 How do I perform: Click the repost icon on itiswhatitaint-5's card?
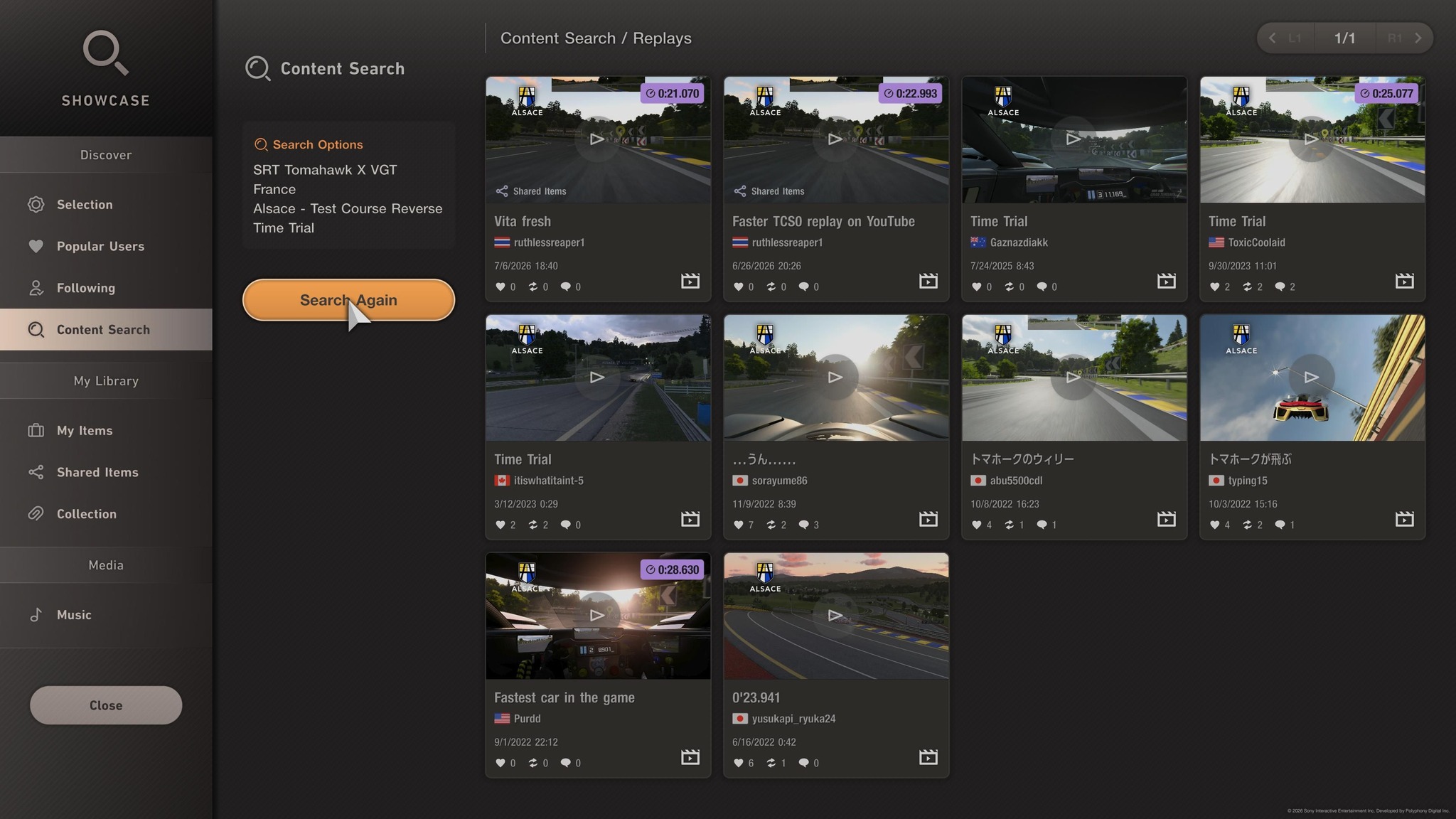(x=533, y=525)
